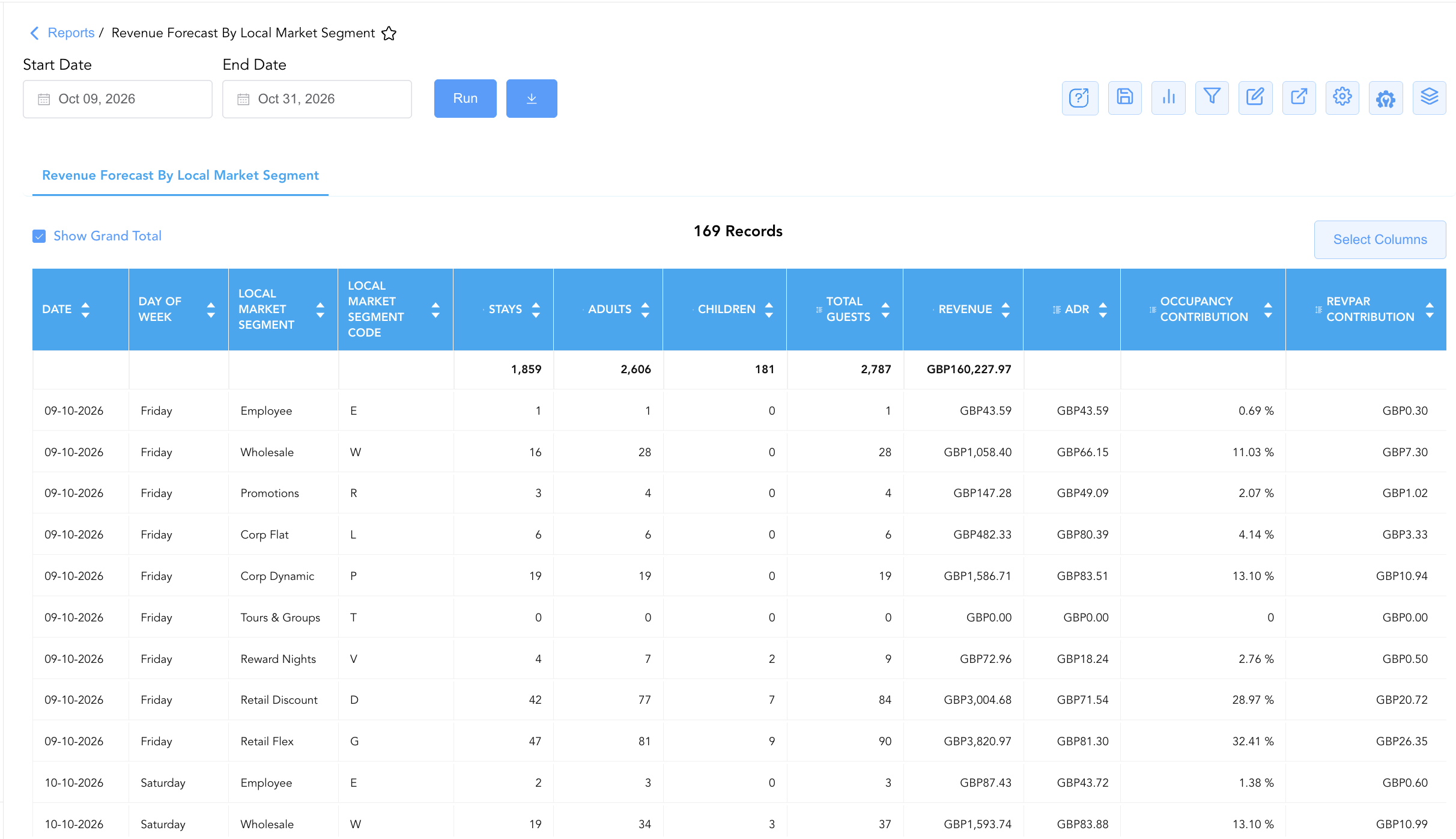Click the Reward Nights ADR GBP18.24
Screen dimensions: 1456x839
coord(1082,659)
